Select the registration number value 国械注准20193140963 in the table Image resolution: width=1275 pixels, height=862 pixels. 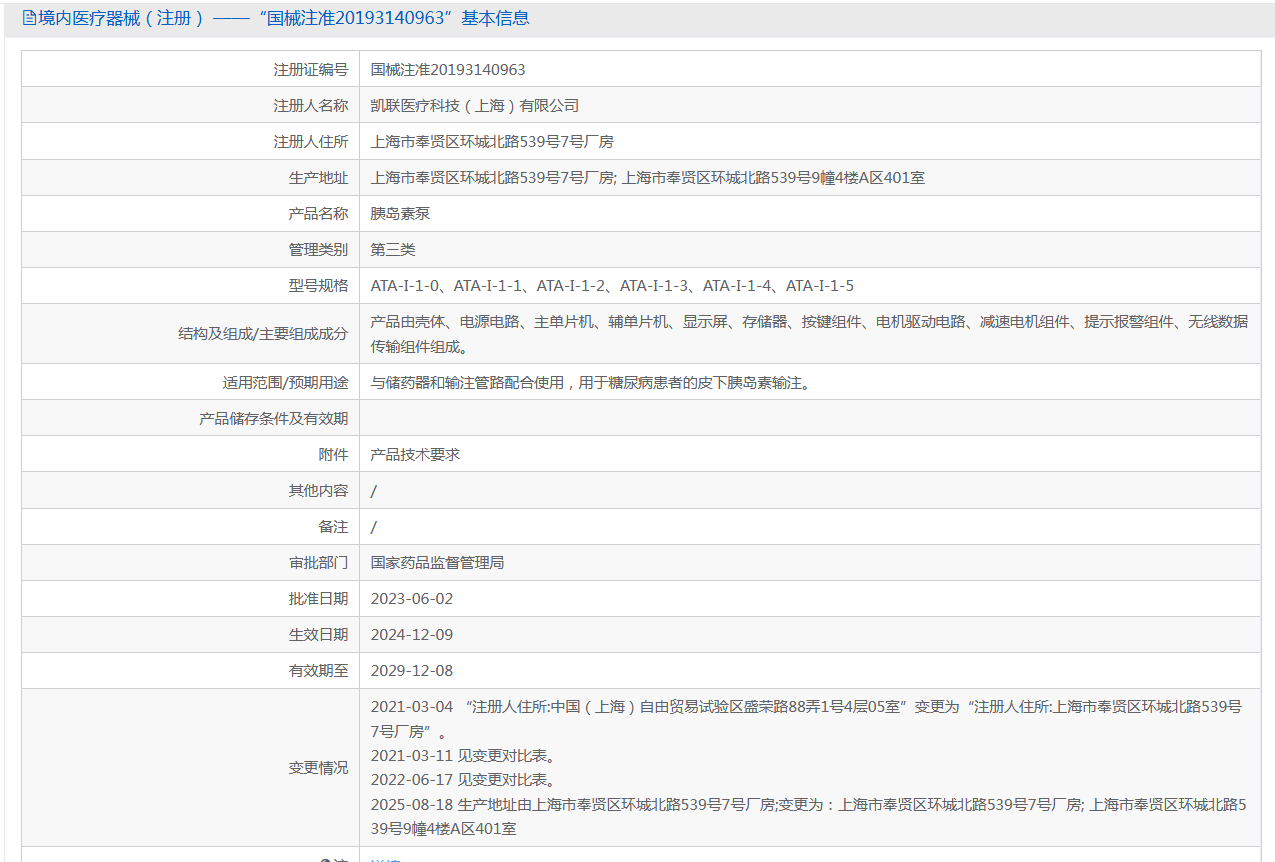[448, 70]
